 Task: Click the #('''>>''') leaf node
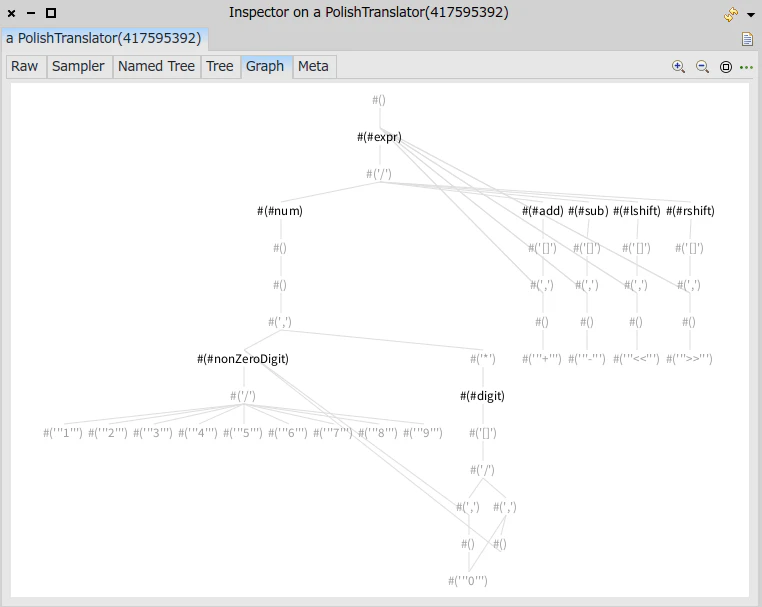click(x=689, y=359)
